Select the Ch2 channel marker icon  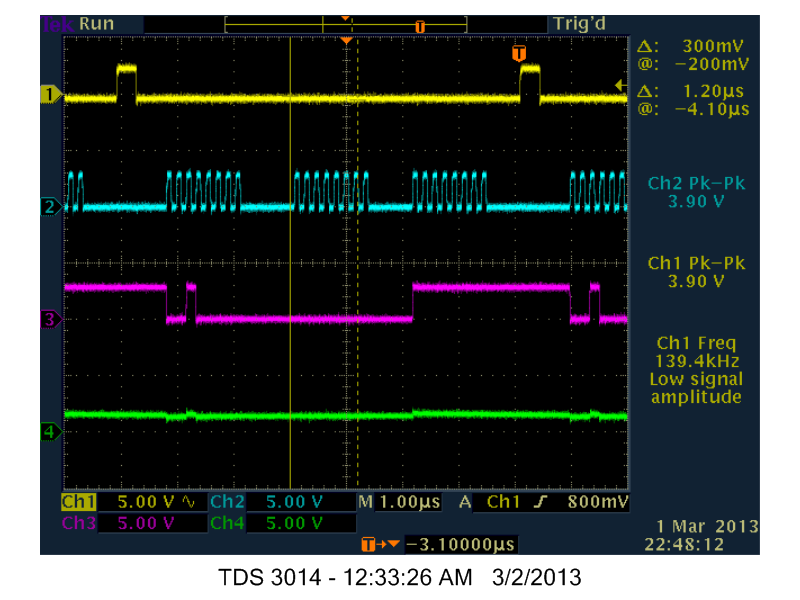point(47,207)
